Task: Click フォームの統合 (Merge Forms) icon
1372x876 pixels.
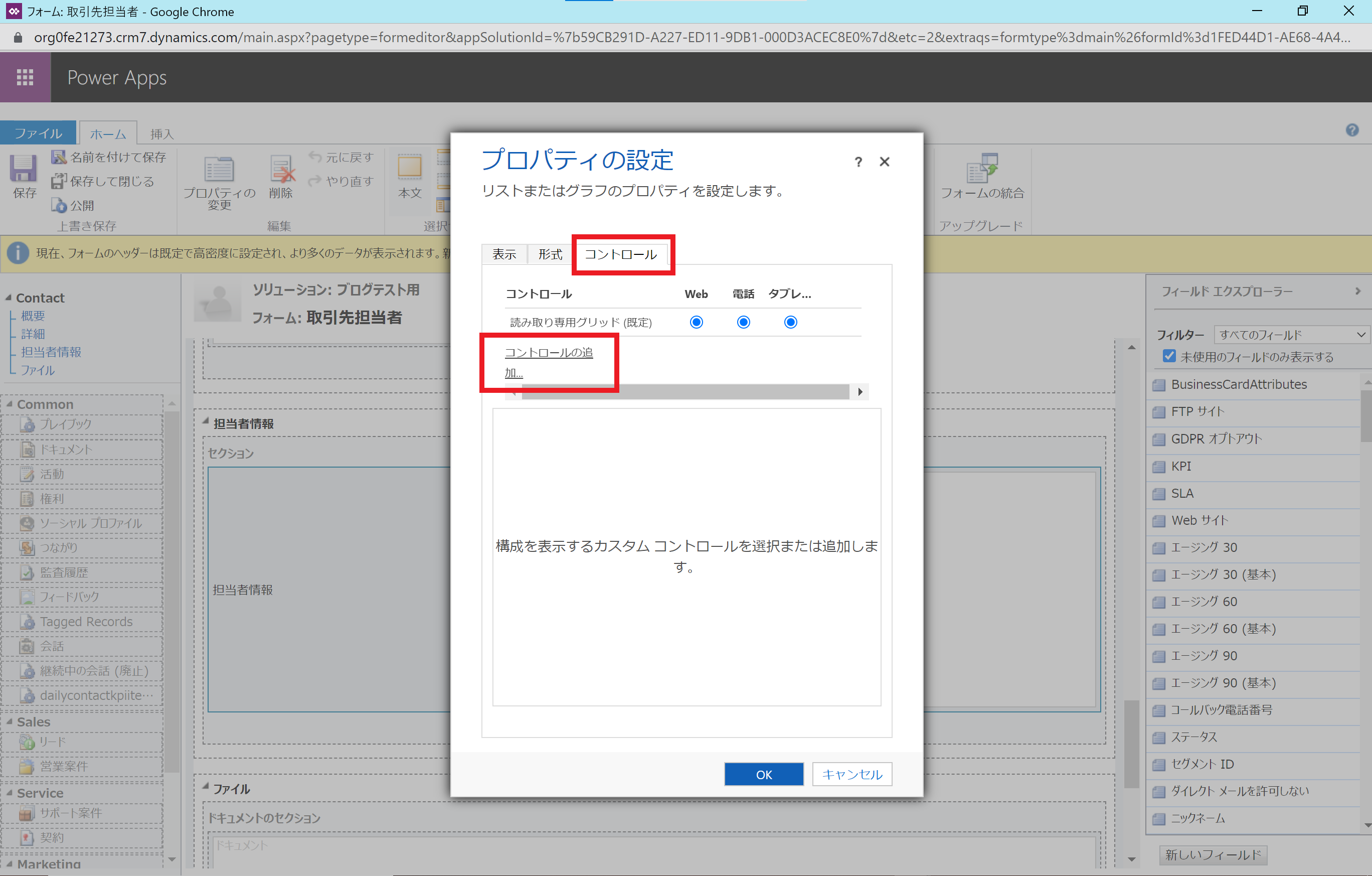Action: pos(982,168)
